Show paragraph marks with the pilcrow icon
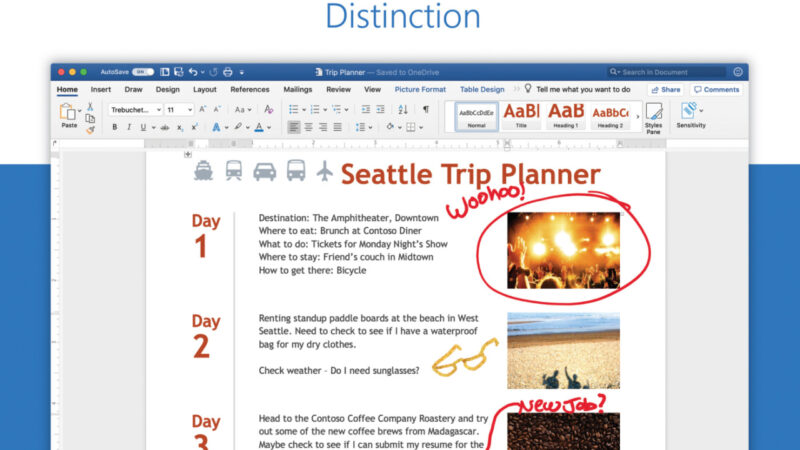The width and height of the screenshot is (800, 450). pos(426,109)
